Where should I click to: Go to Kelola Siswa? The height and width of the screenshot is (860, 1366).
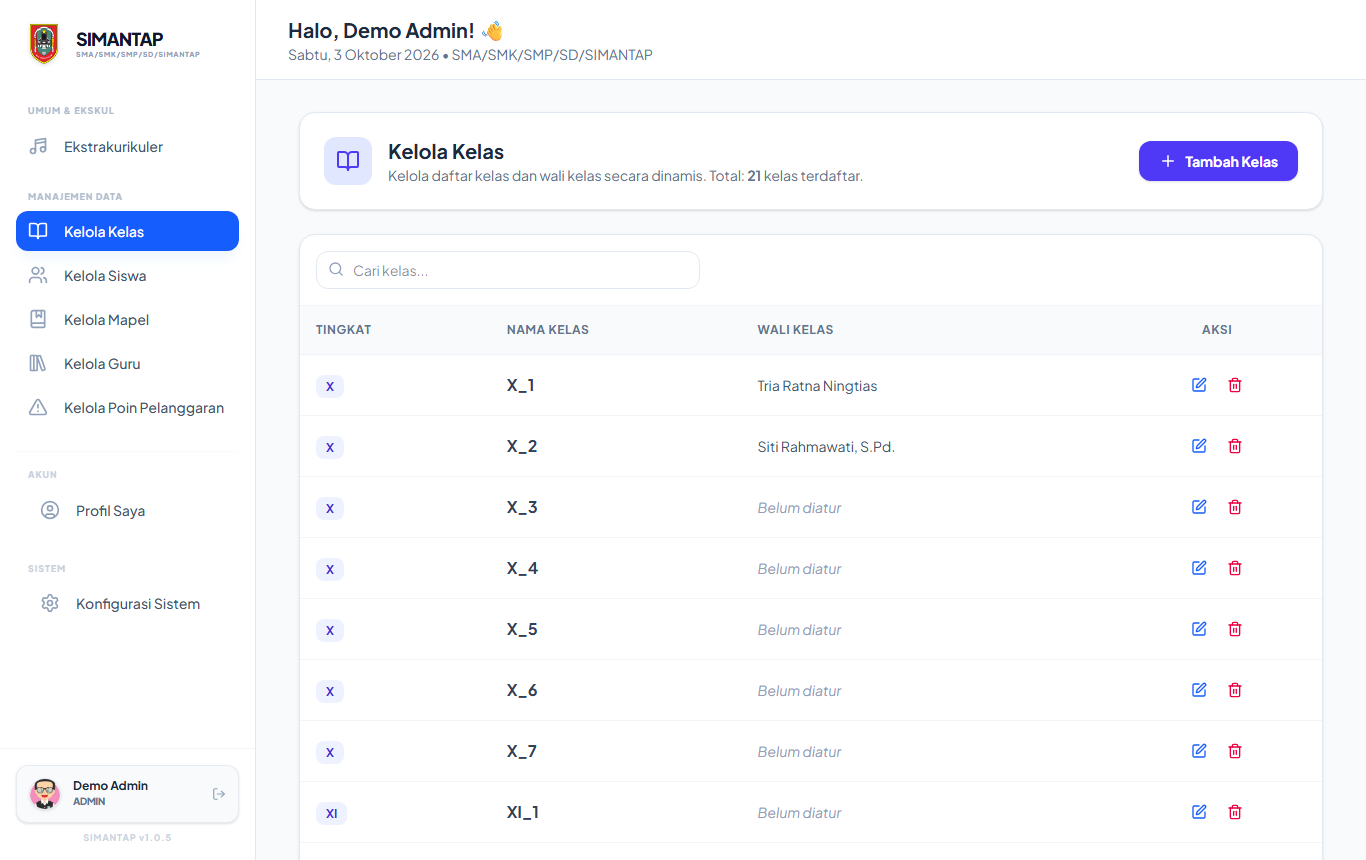click(x=127, y=275)
